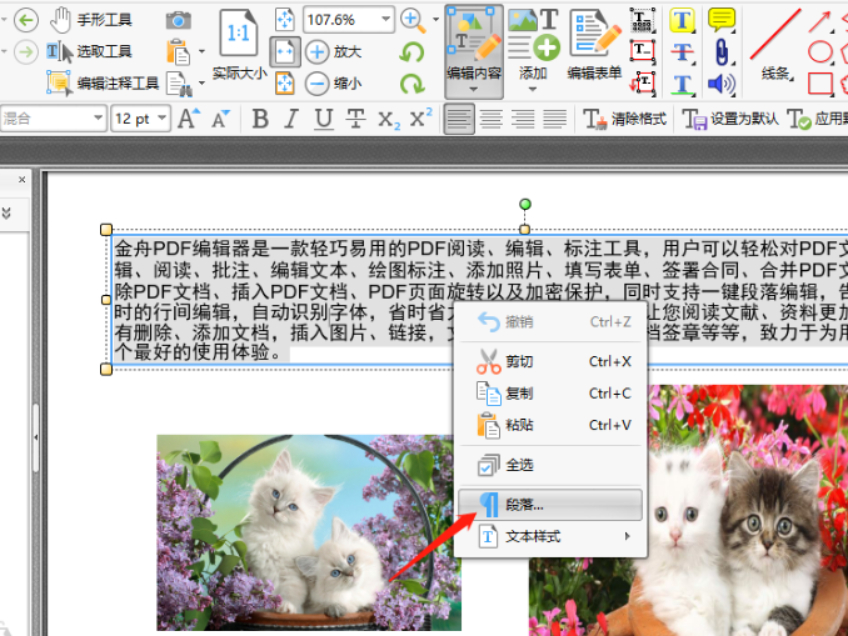Click the green rotation handle above text box
The image size is (848, 636).
[x=525, y=204]
